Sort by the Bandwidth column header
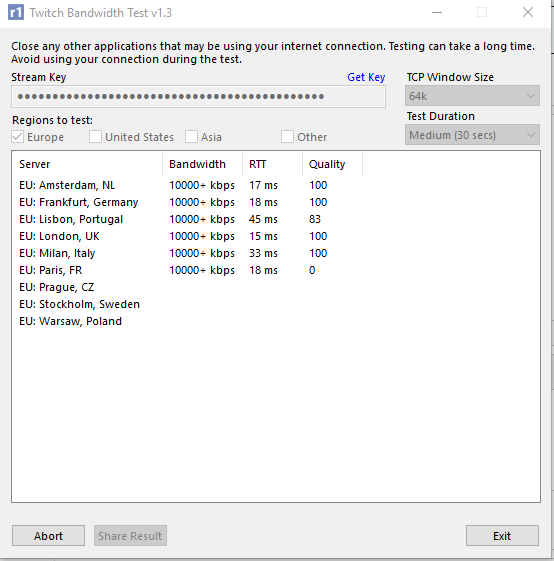This screenshot has width=554, height=561. 203,164
